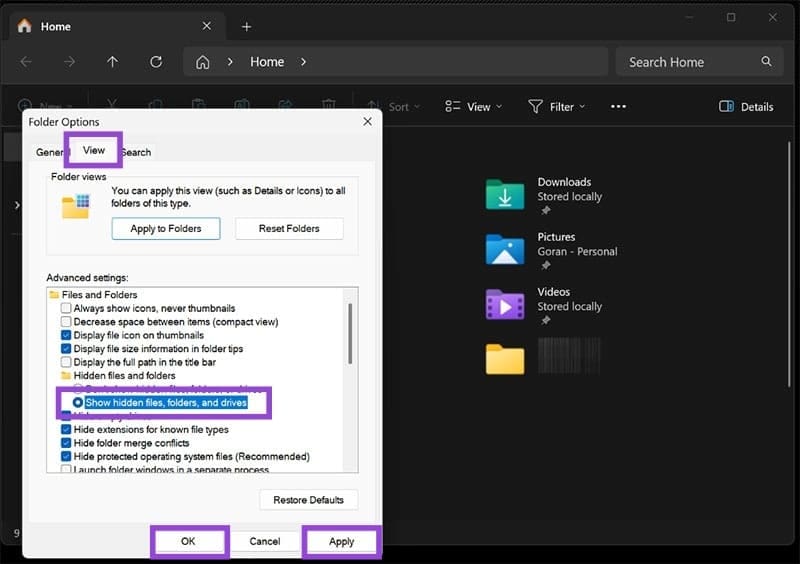Open the Downloads folder icon
This screenshot has width=800, height=564.
click(x=505, y=195)
